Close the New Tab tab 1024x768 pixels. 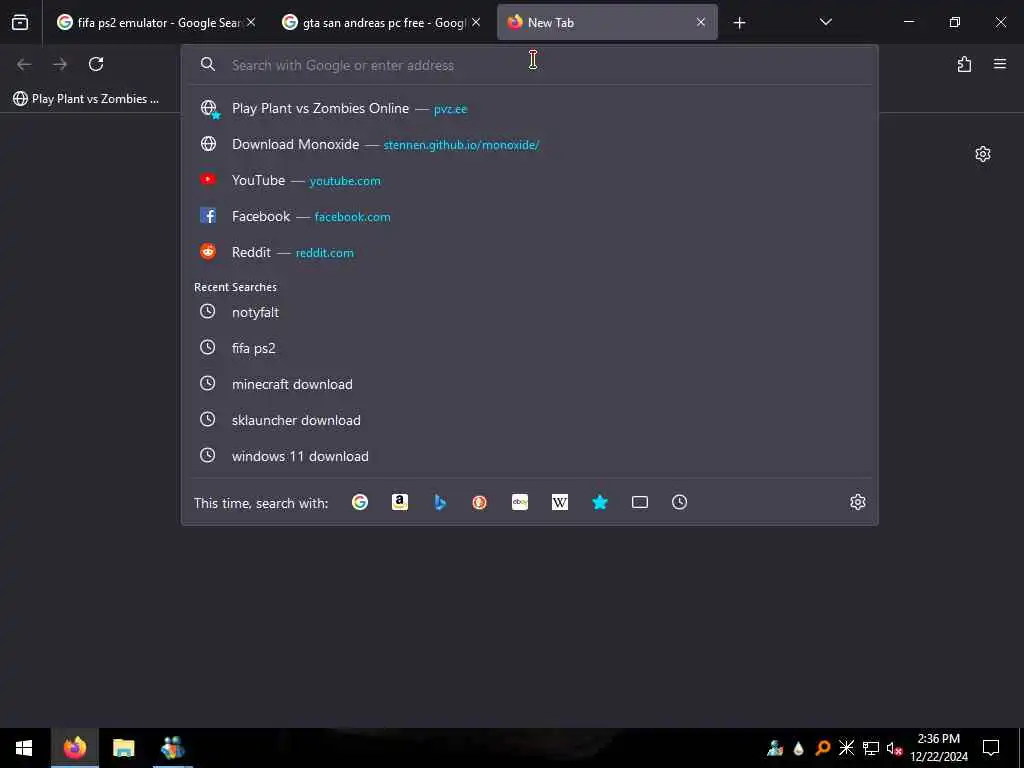pos(701,23)
